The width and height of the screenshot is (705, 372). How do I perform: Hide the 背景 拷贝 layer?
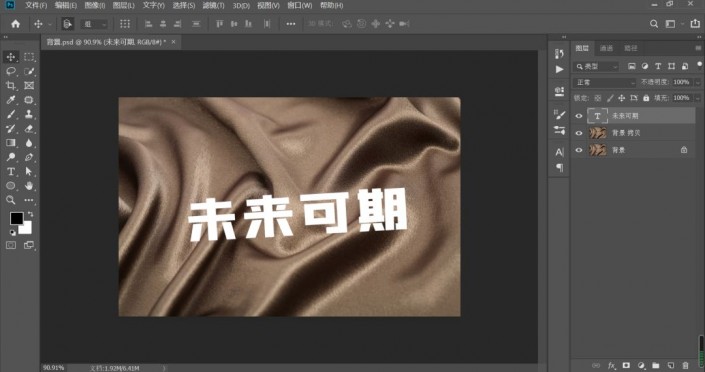[x=579, y=133]
